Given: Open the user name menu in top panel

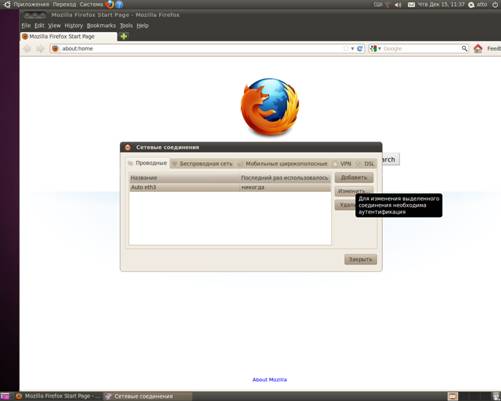Looking at the screenshot, I should 482,5.
